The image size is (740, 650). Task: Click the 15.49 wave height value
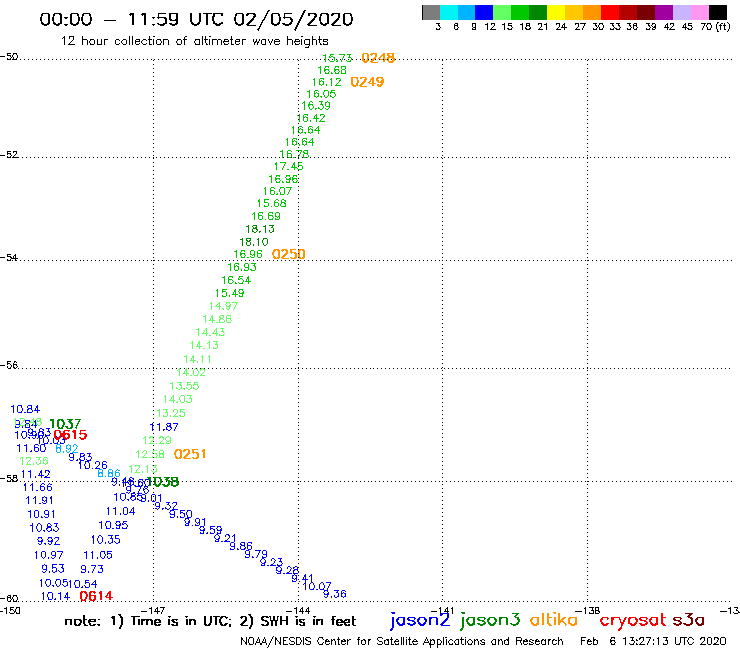[230, 293]
